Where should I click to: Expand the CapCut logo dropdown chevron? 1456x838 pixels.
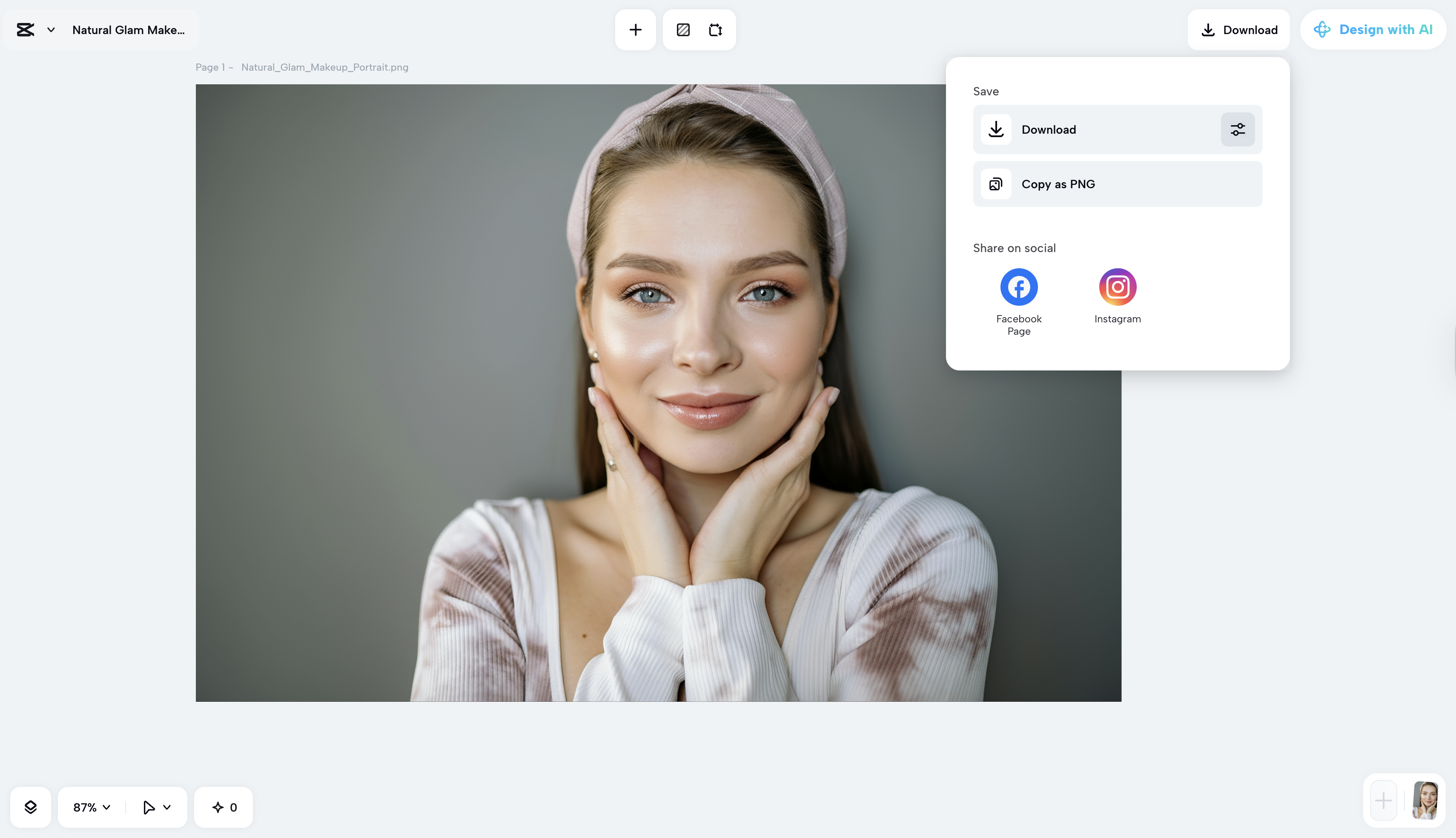[51, 29]
